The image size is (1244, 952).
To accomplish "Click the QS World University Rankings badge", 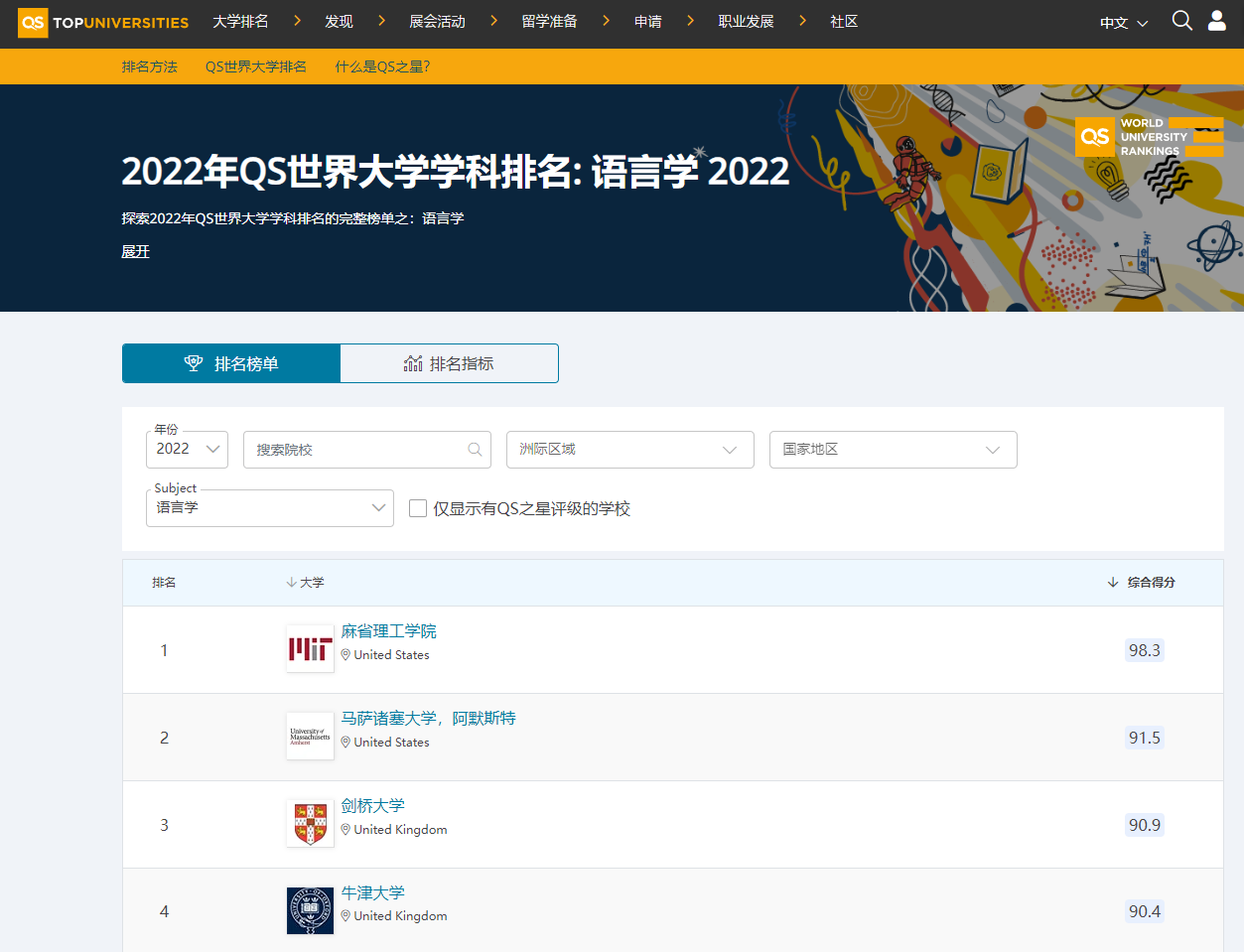I will tap(1150, 137).
